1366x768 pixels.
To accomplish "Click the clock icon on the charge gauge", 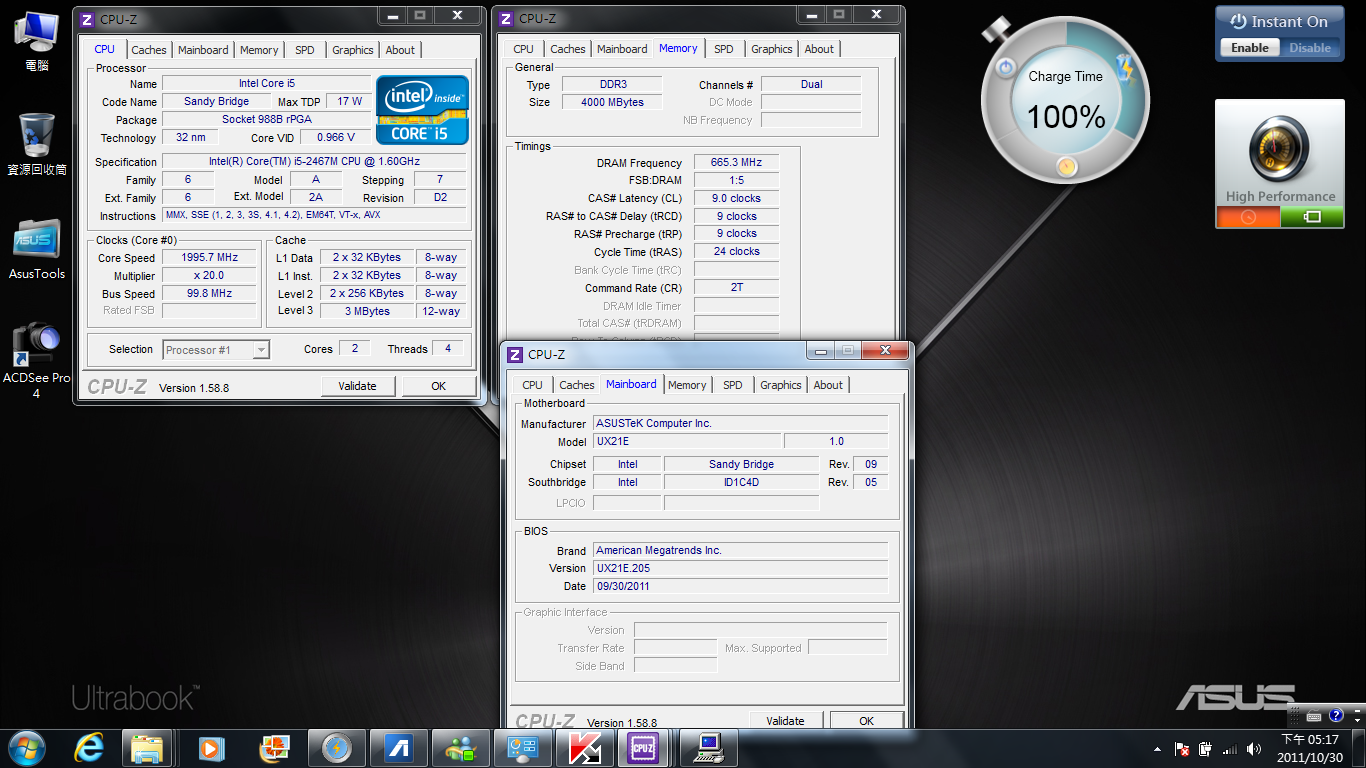I will (1066, 166).
